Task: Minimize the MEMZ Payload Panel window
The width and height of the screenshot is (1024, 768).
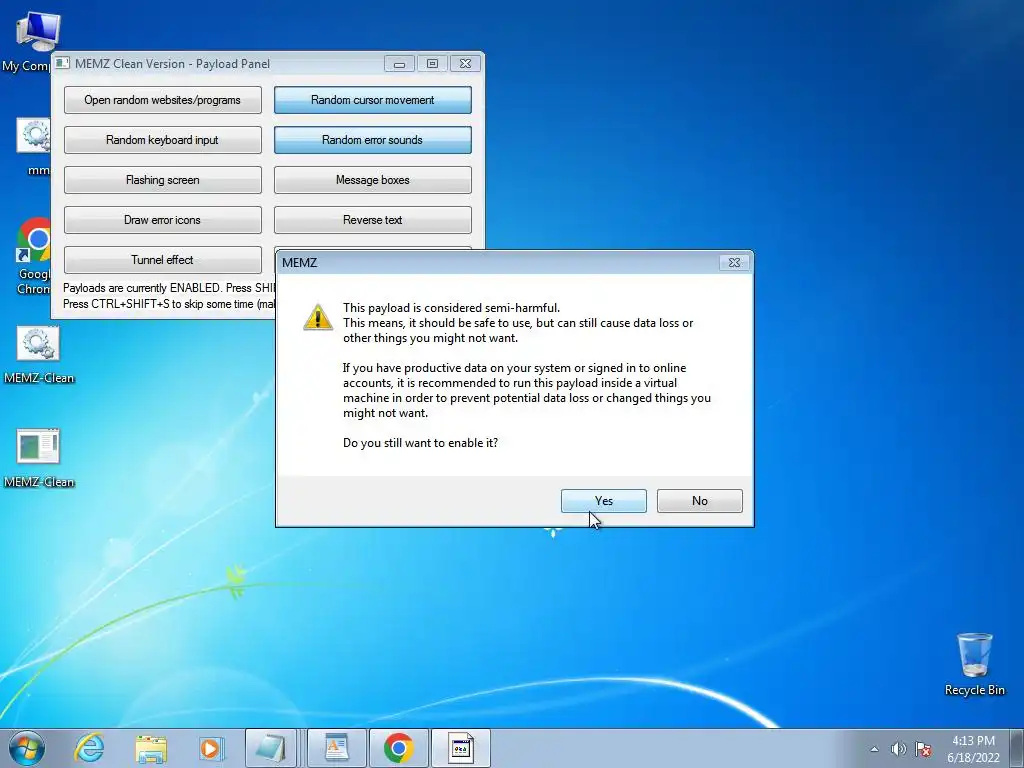Action: 399,63
